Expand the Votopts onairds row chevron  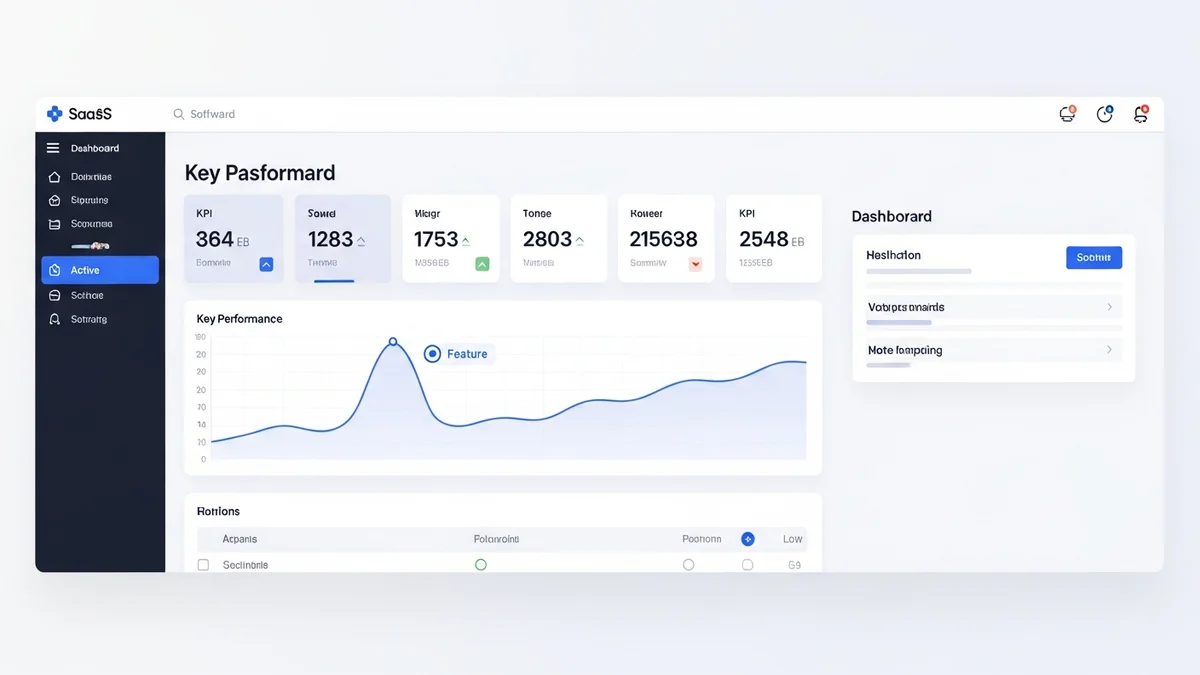point(1109,307)
